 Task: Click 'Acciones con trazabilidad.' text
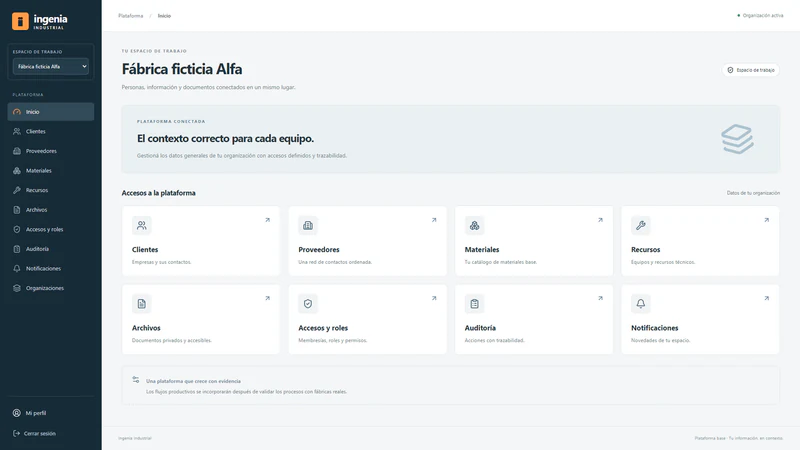click(x=494, y=340)
